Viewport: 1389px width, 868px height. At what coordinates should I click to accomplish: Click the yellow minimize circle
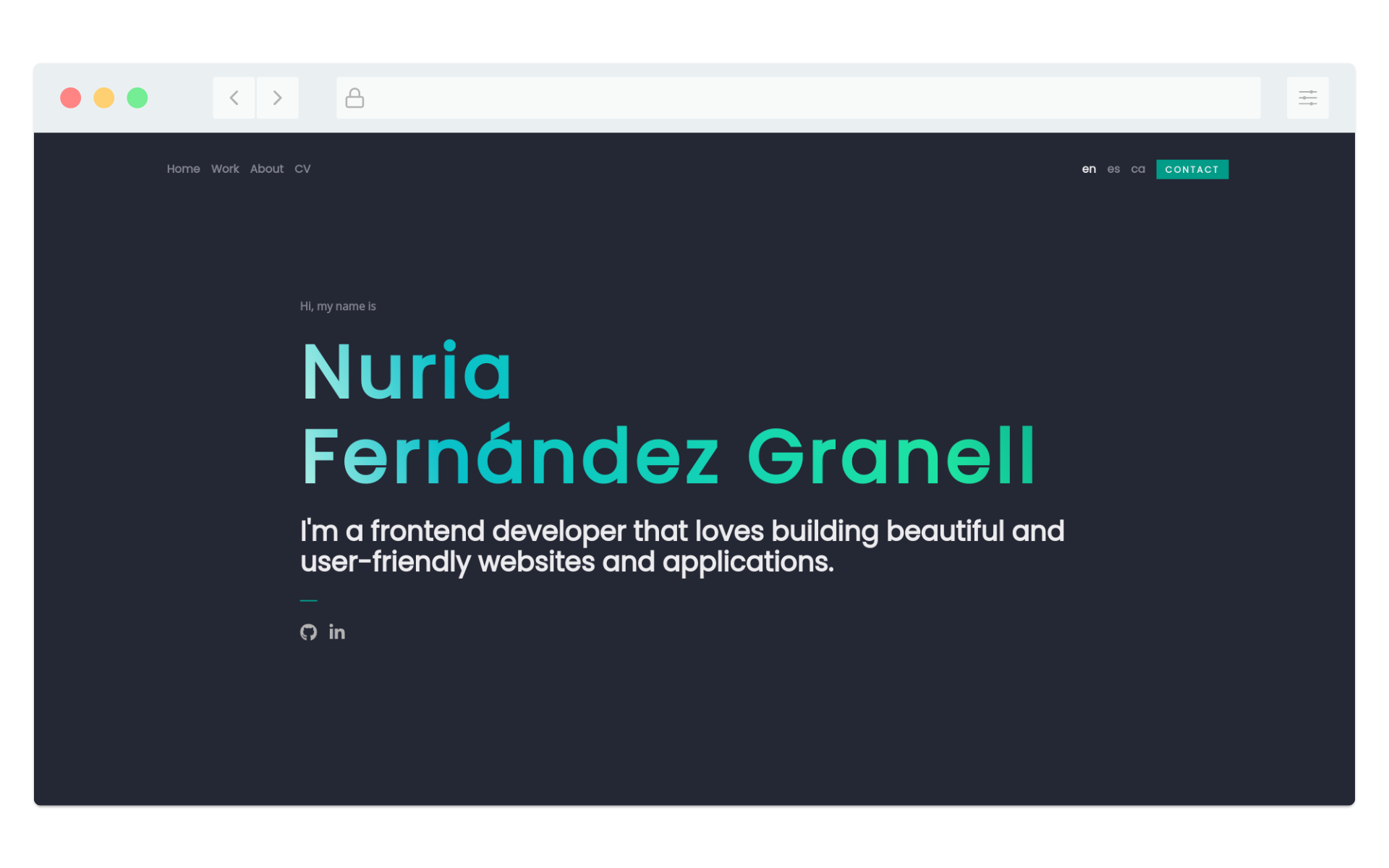(x=103, y=97)
